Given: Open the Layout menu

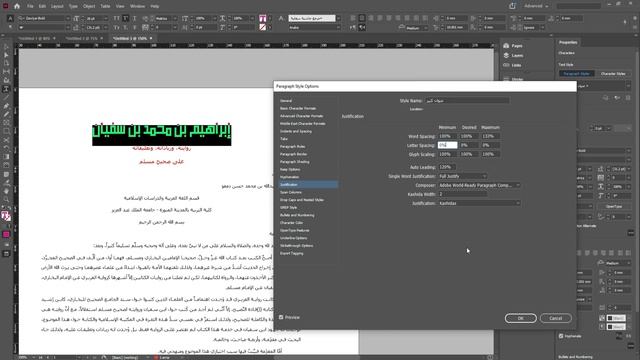Looking at the screenshot, I should (57, 6).
